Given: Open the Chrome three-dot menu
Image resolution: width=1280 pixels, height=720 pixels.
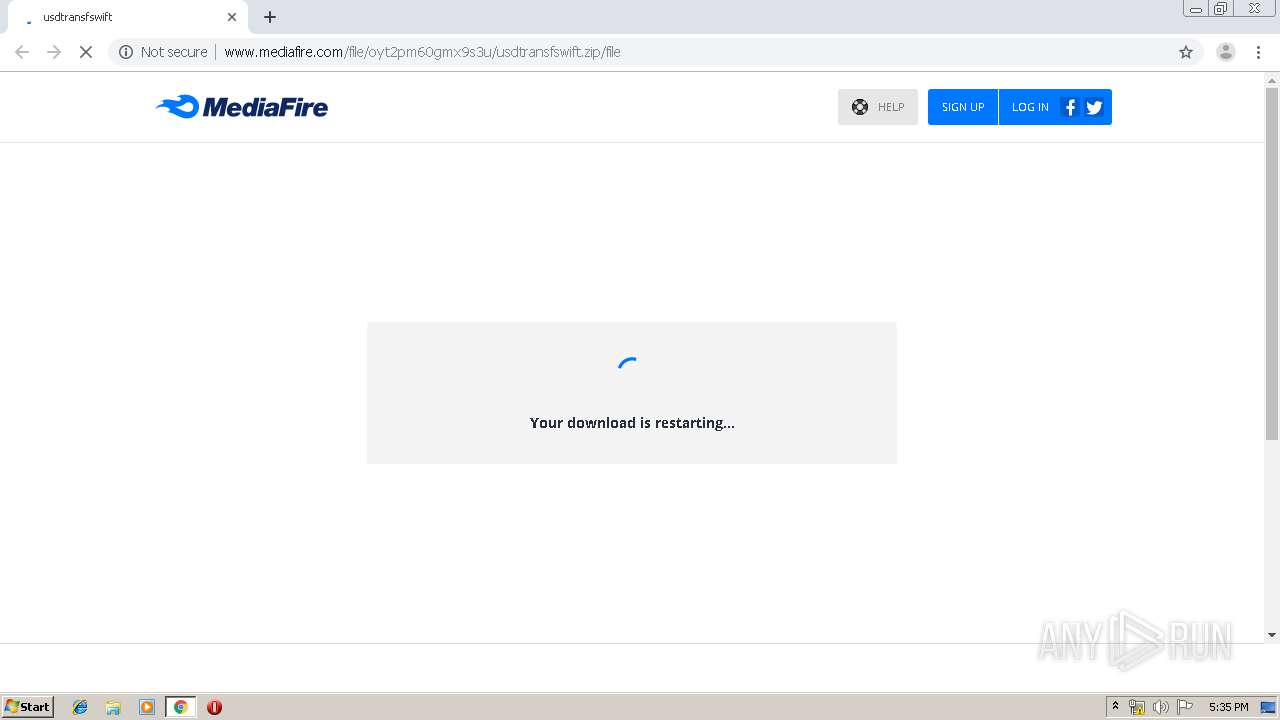Looking at the screenshot, I should 1258,52.
